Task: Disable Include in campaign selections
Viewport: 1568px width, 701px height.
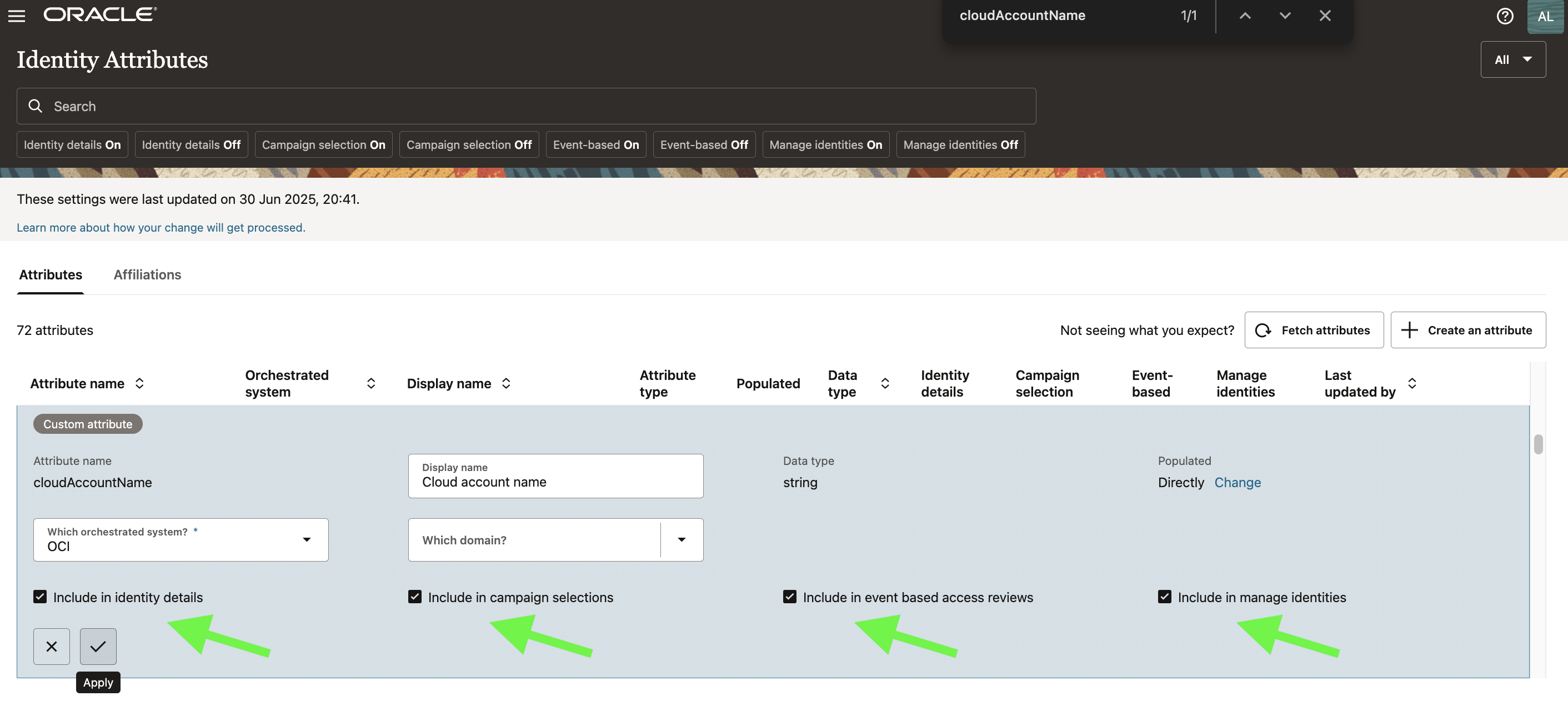Action: 414,597
